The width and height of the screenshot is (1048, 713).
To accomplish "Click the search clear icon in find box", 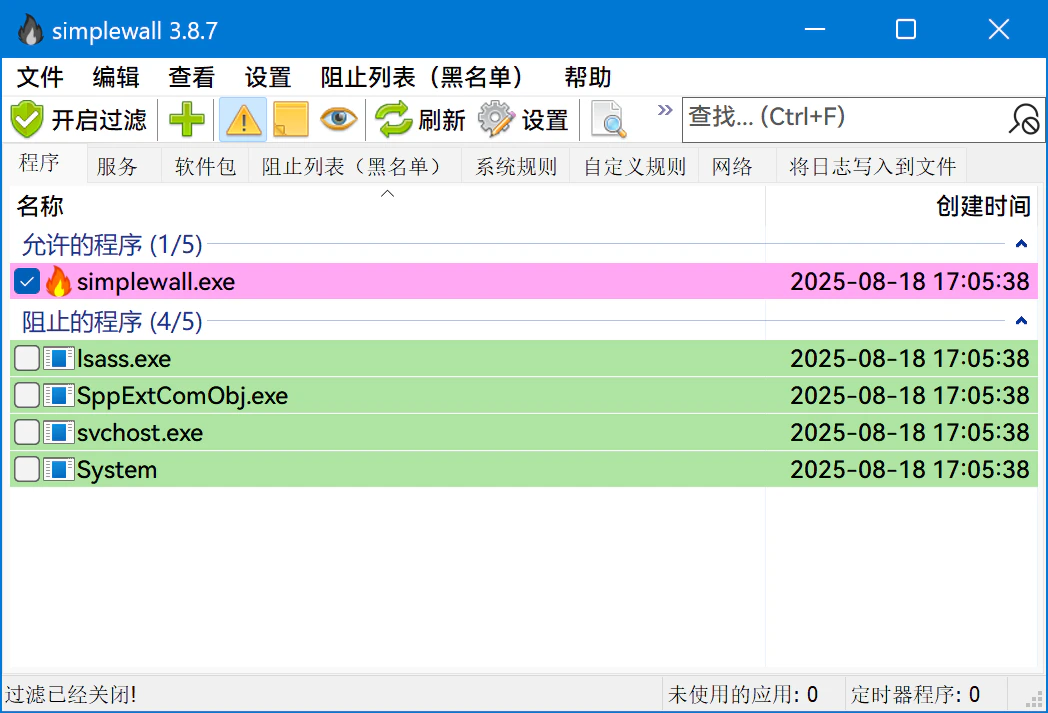I will 1024,120.
